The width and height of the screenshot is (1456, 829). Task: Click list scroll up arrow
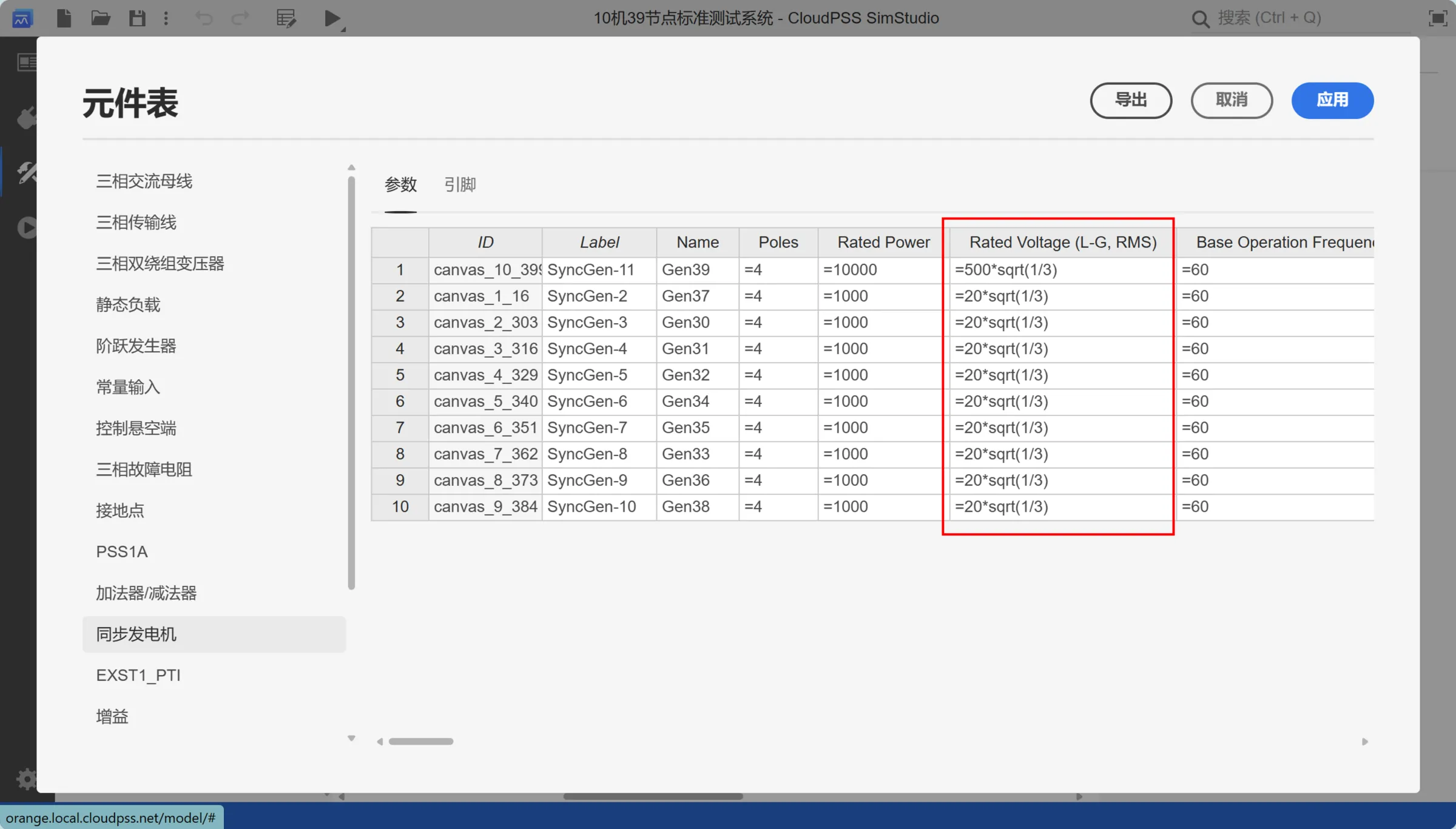pyautogui.click(x=351, y=167)
